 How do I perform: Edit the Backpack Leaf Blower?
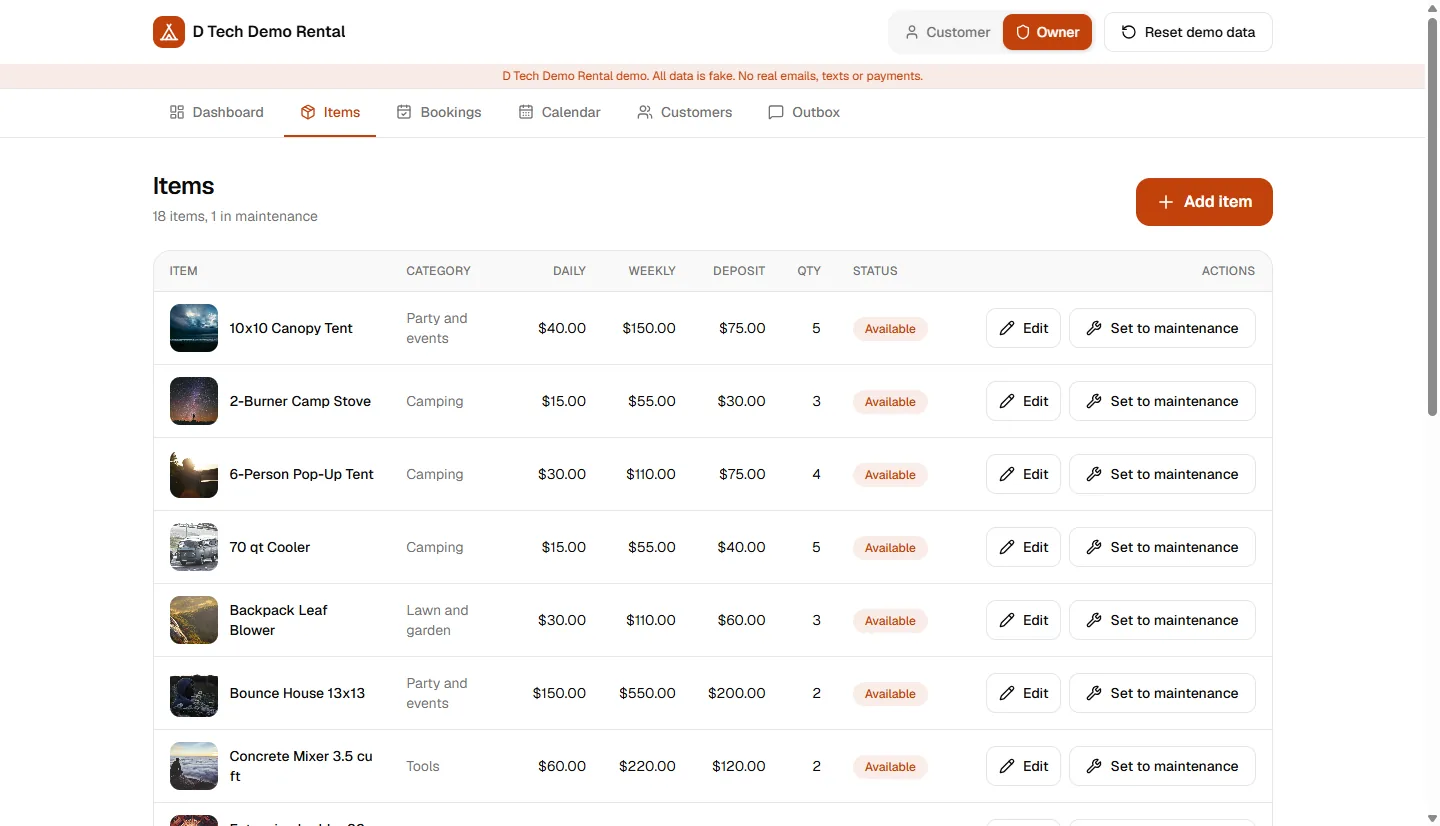(x=1023, y=620)
